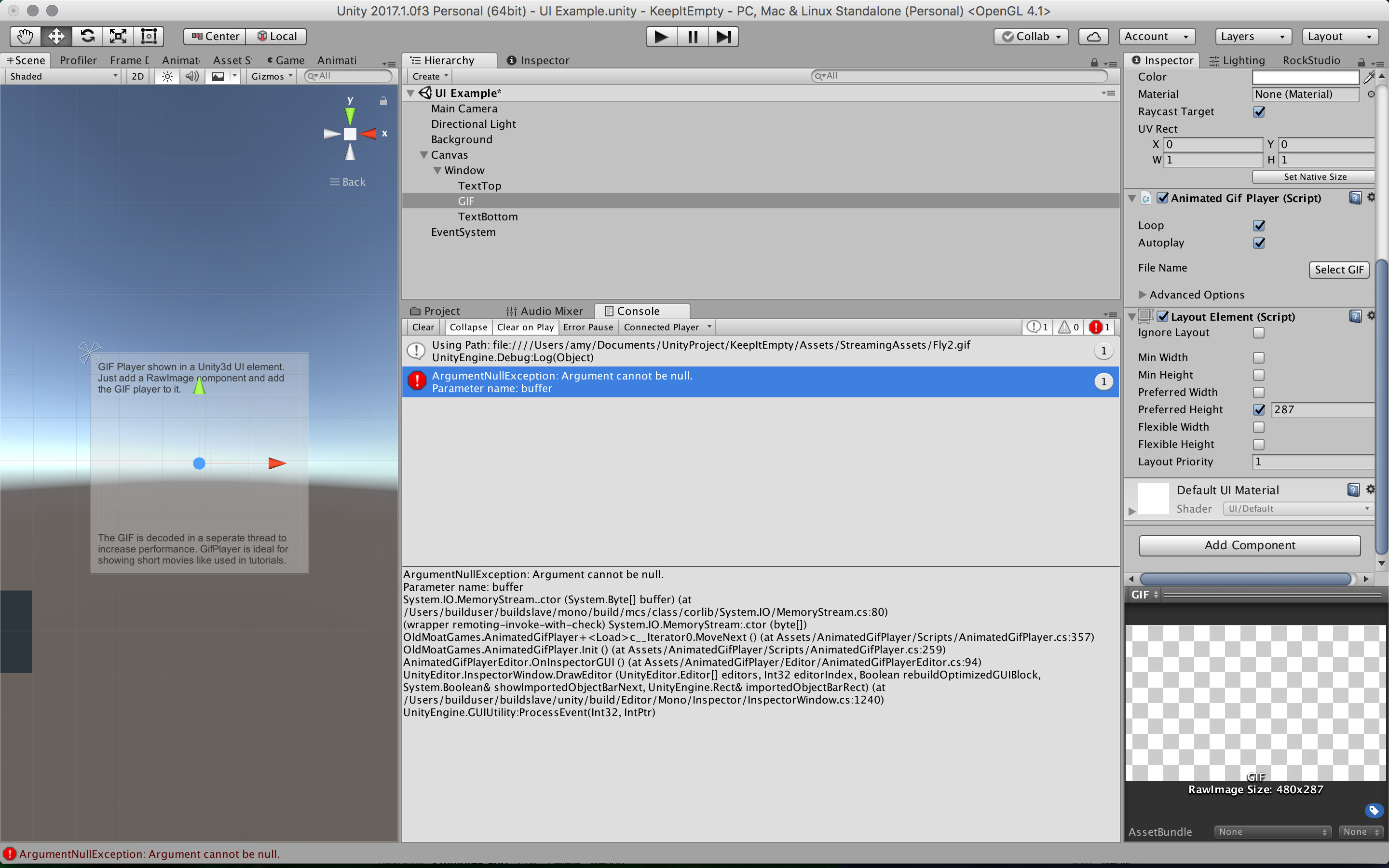Image resolution: width=1389 pixels, height=868 pixels.
Task: Disable the Loop checkbox
Action: pyautogui.click(x=1259, y=225)
